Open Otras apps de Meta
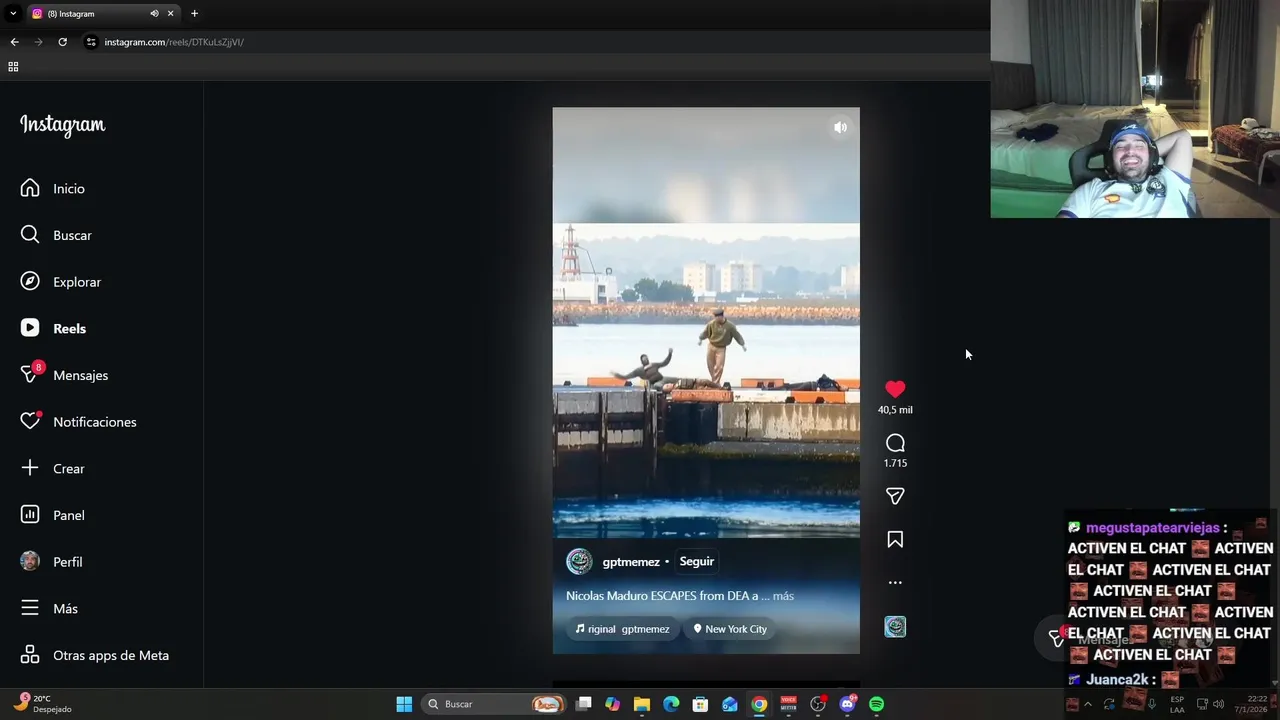 click(95, 655)
